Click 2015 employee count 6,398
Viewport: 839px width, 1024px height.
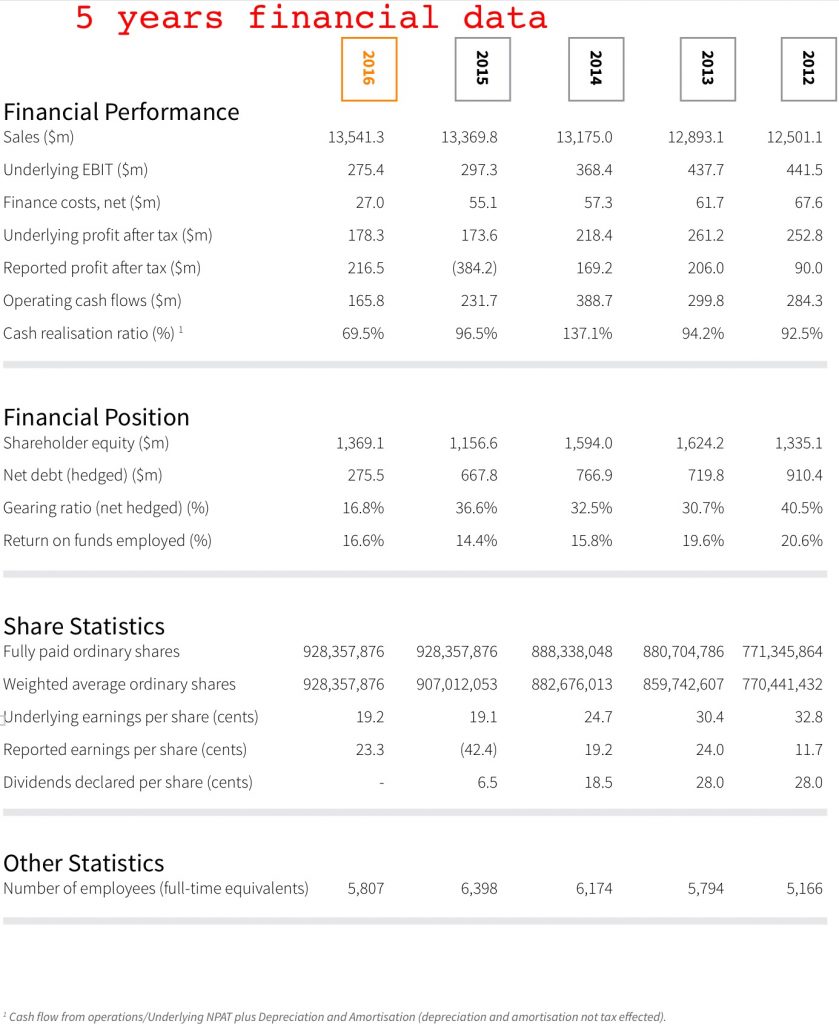[x=479, y=888]
